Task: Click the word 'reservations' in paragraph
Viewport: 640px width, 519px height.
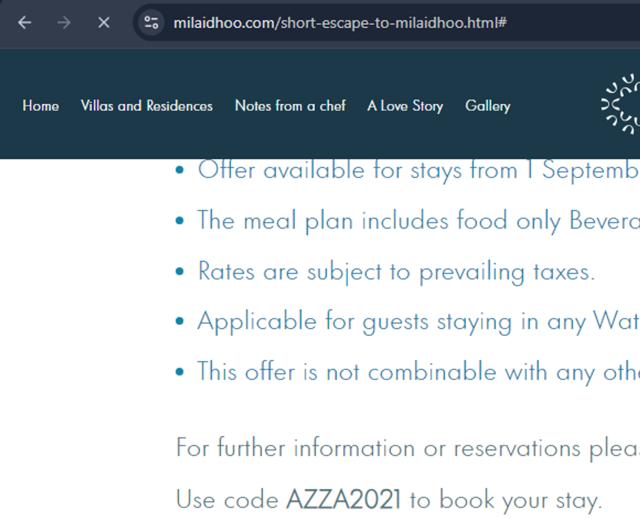Action: (494, 447)
